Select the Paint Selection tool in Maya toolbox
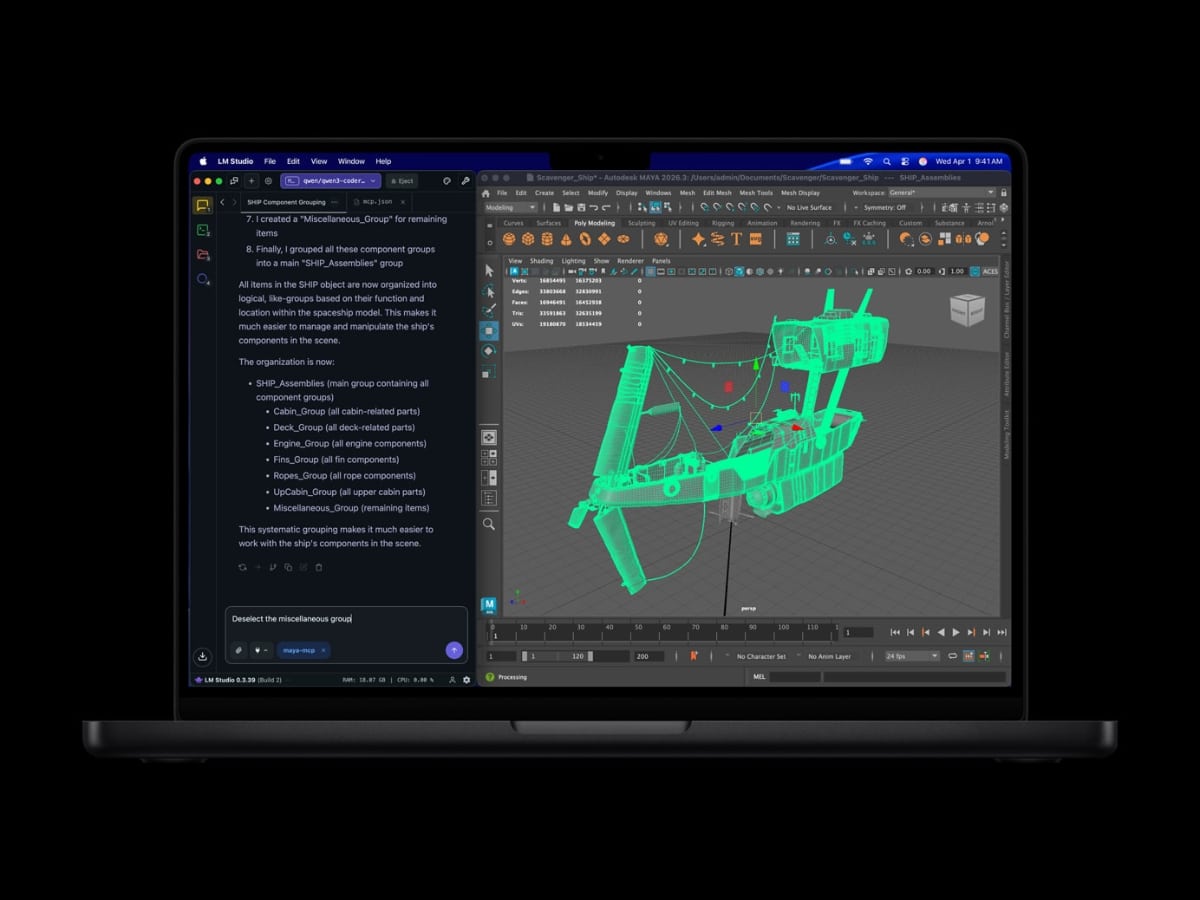 click(489, 310)
